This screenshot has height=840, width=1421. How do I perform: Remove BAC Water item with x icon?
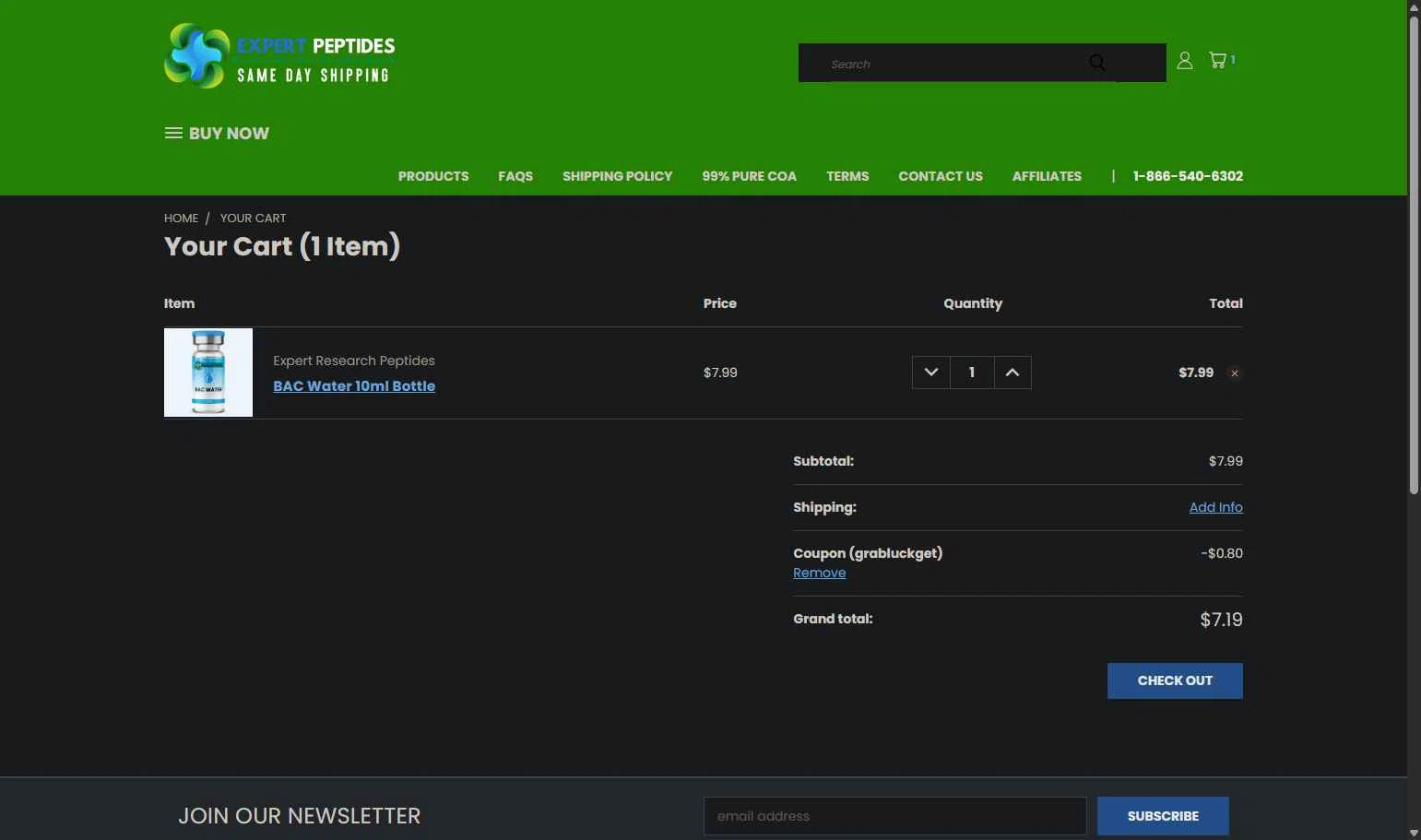point(1235,373)
